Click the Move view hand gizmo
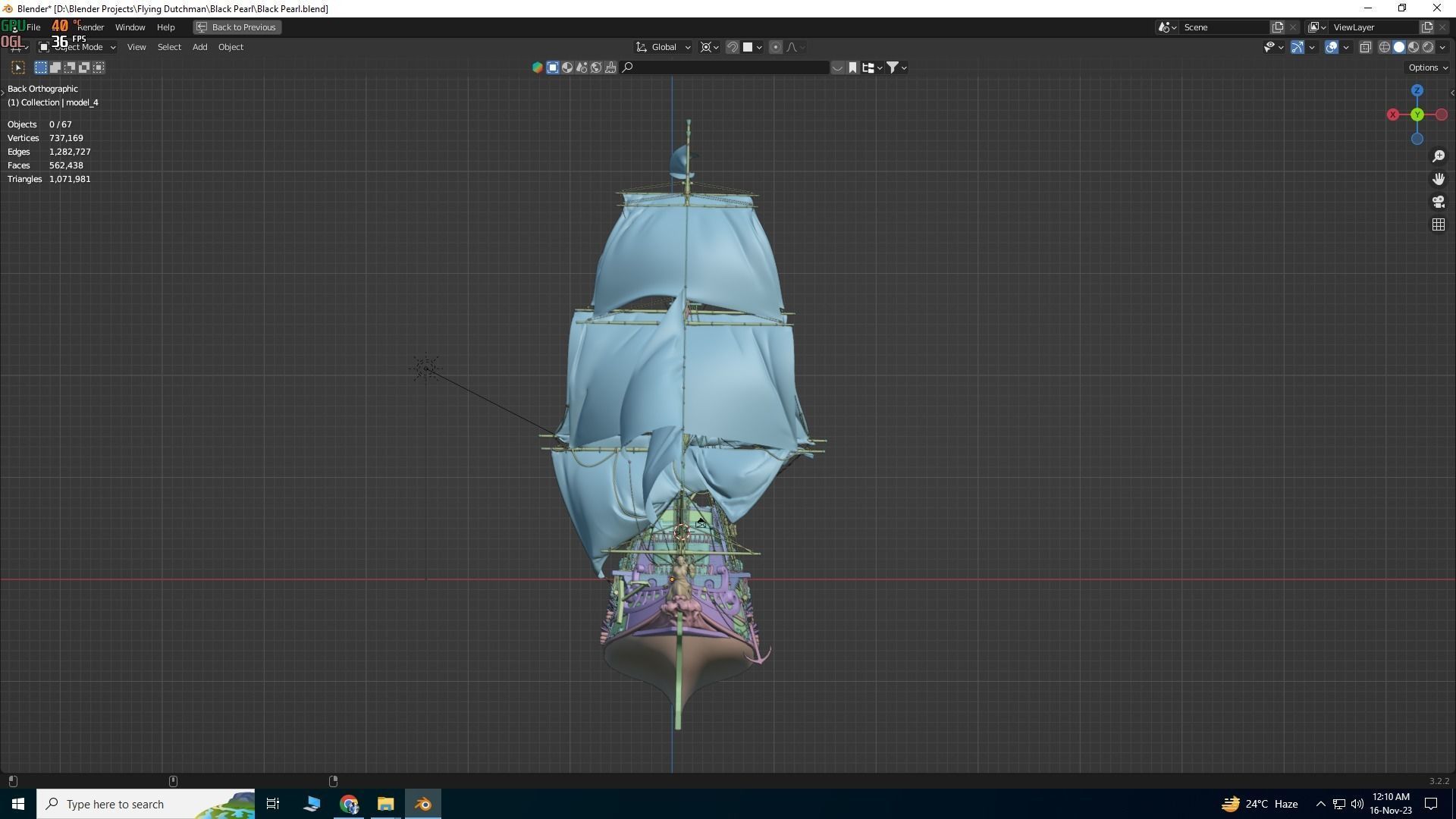Viewport: 1456px width, 819px height. (x=1439, y=179)
